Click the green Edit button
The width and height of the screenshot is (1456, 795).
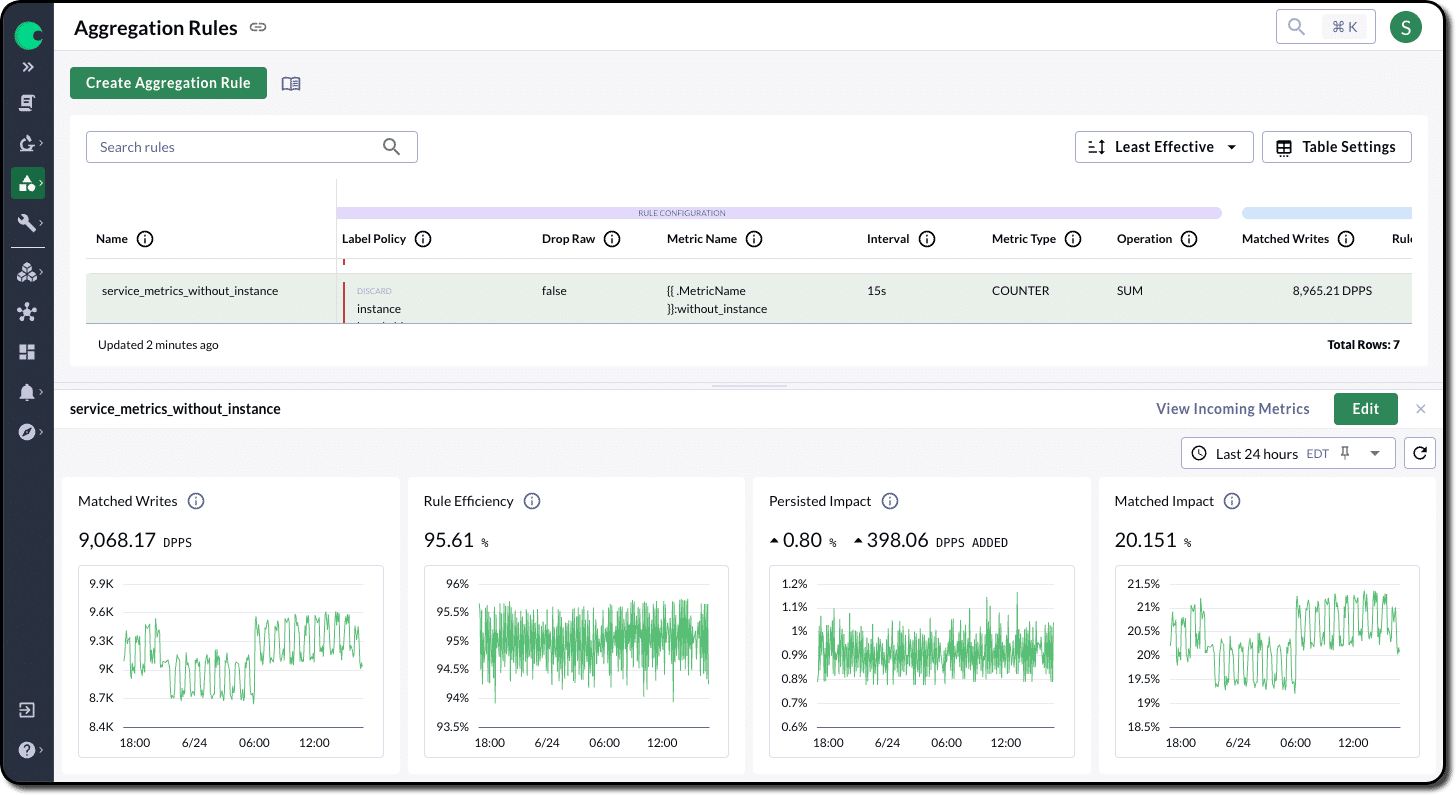pos(1365,408)
